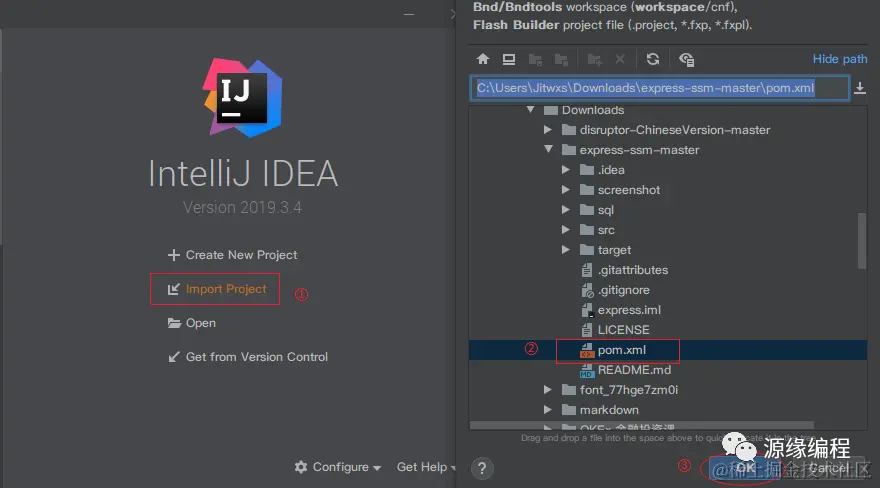Refresh the file tree
This screenshot has width=880, height=488.
653,59
